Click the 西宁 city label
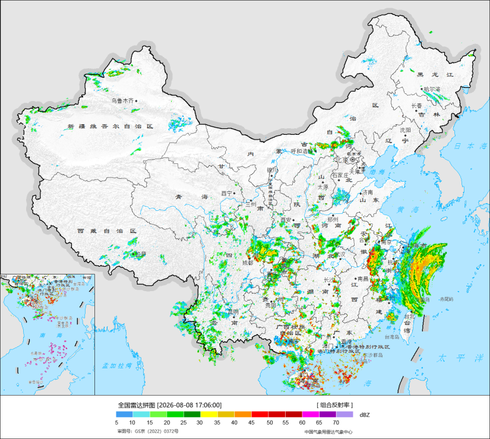 pyautogui.click(x=227, y=193)
